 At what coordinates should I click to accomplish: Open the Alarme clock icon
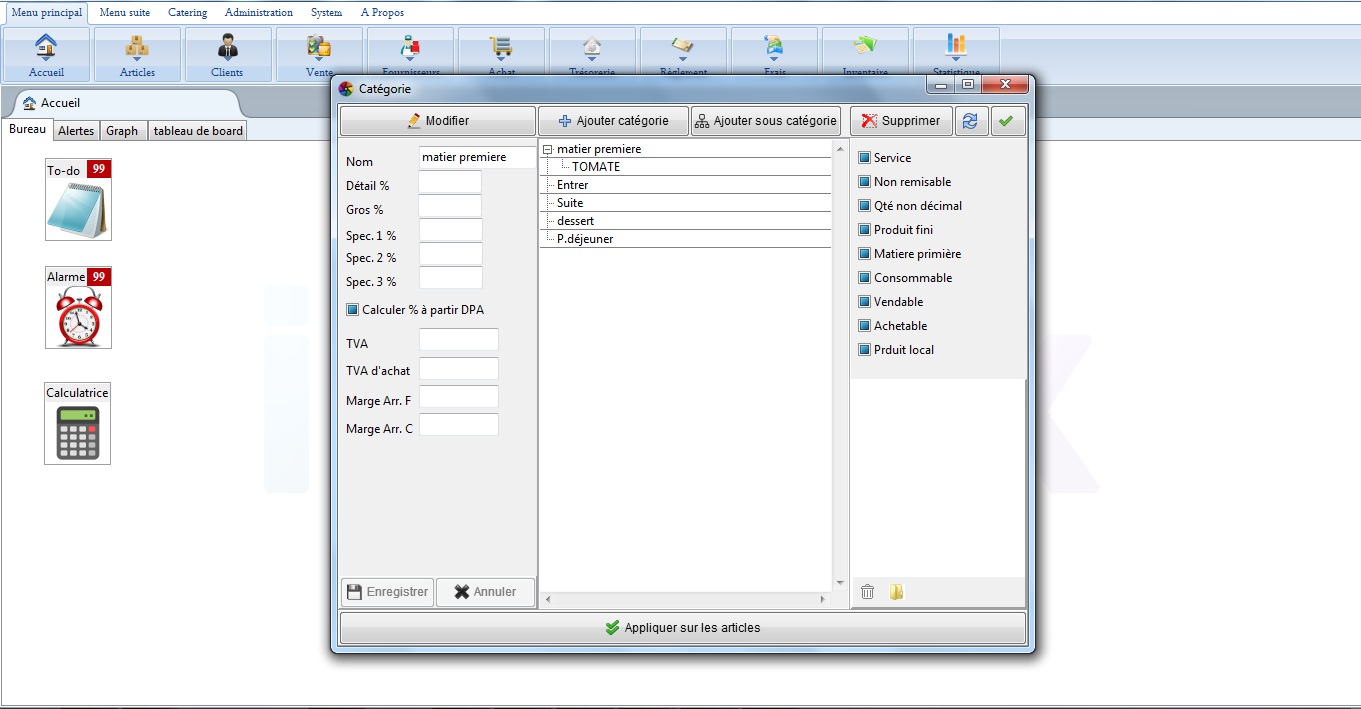coord(78,316)
